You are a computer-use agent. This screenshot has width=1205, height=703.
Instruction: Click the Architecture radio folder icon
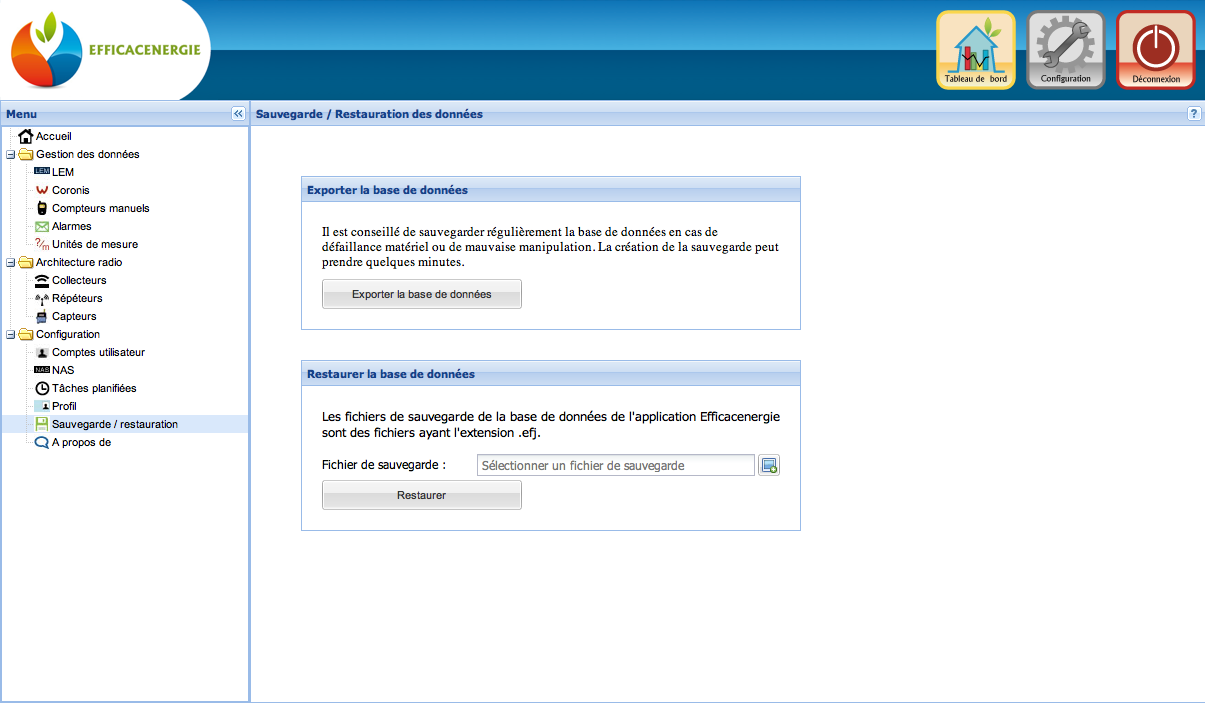click(x=26, y=262)
